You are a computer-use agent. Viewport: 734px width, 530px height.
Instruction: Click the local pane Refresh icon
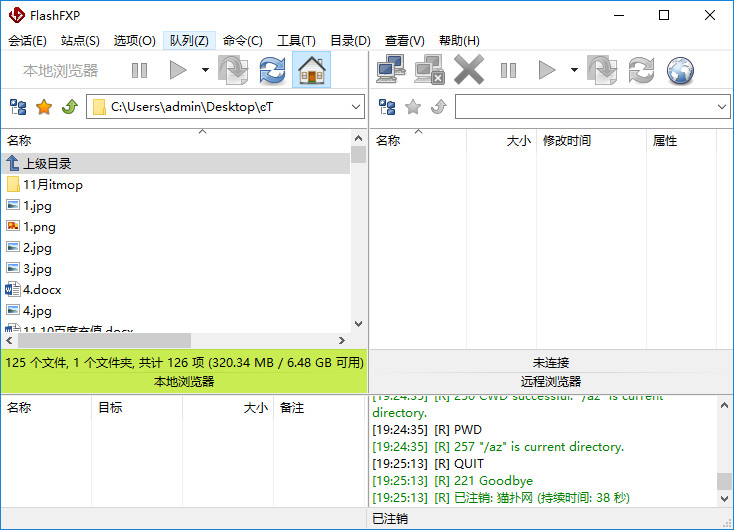272,70
